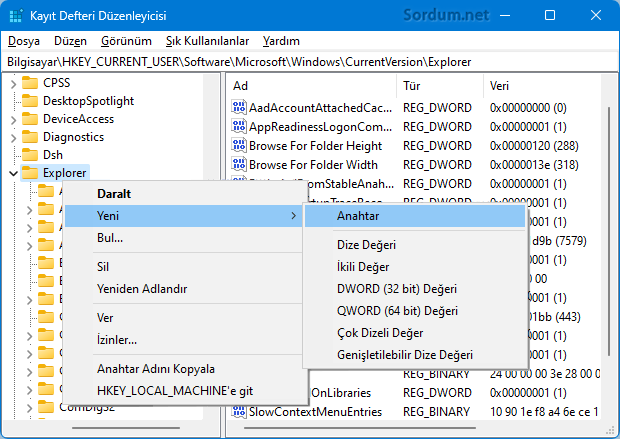Expand the DeviceAccess tree node
Viewport: 620px width, 439px height.
(13, 120)
